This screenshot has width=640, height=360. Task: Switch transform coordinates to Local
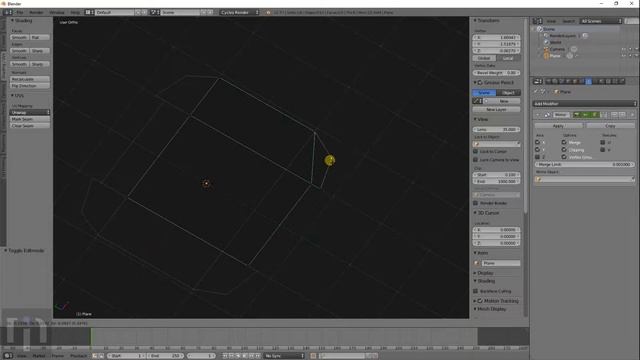508,58
